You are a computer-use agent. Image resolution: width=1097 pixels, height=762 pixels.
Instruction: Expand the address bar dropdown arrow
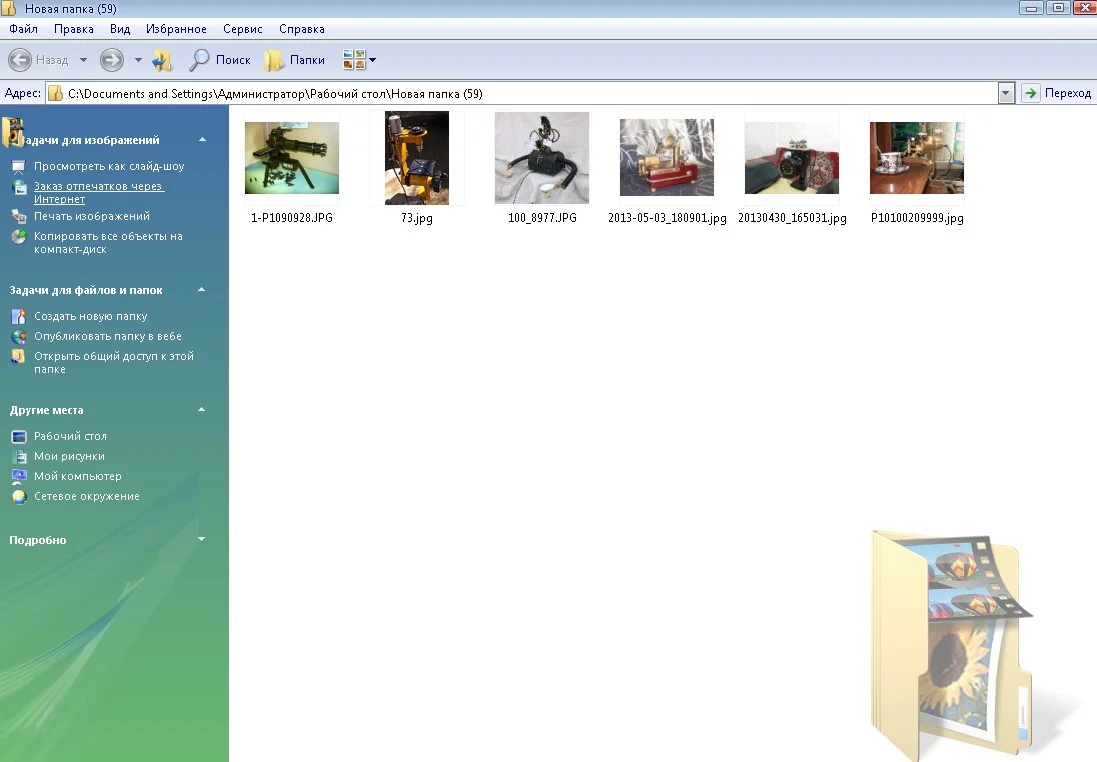point(1006,93)
